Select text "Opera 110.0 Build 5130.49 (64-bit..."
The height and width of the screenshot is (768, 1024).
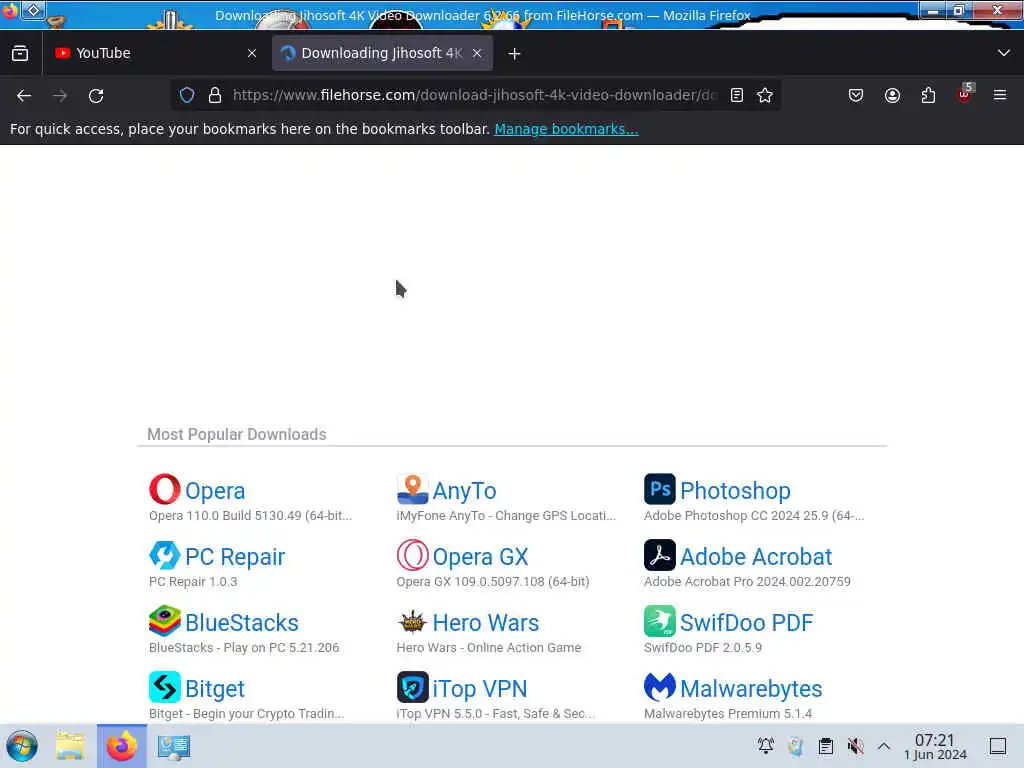(x=250, y=516)
